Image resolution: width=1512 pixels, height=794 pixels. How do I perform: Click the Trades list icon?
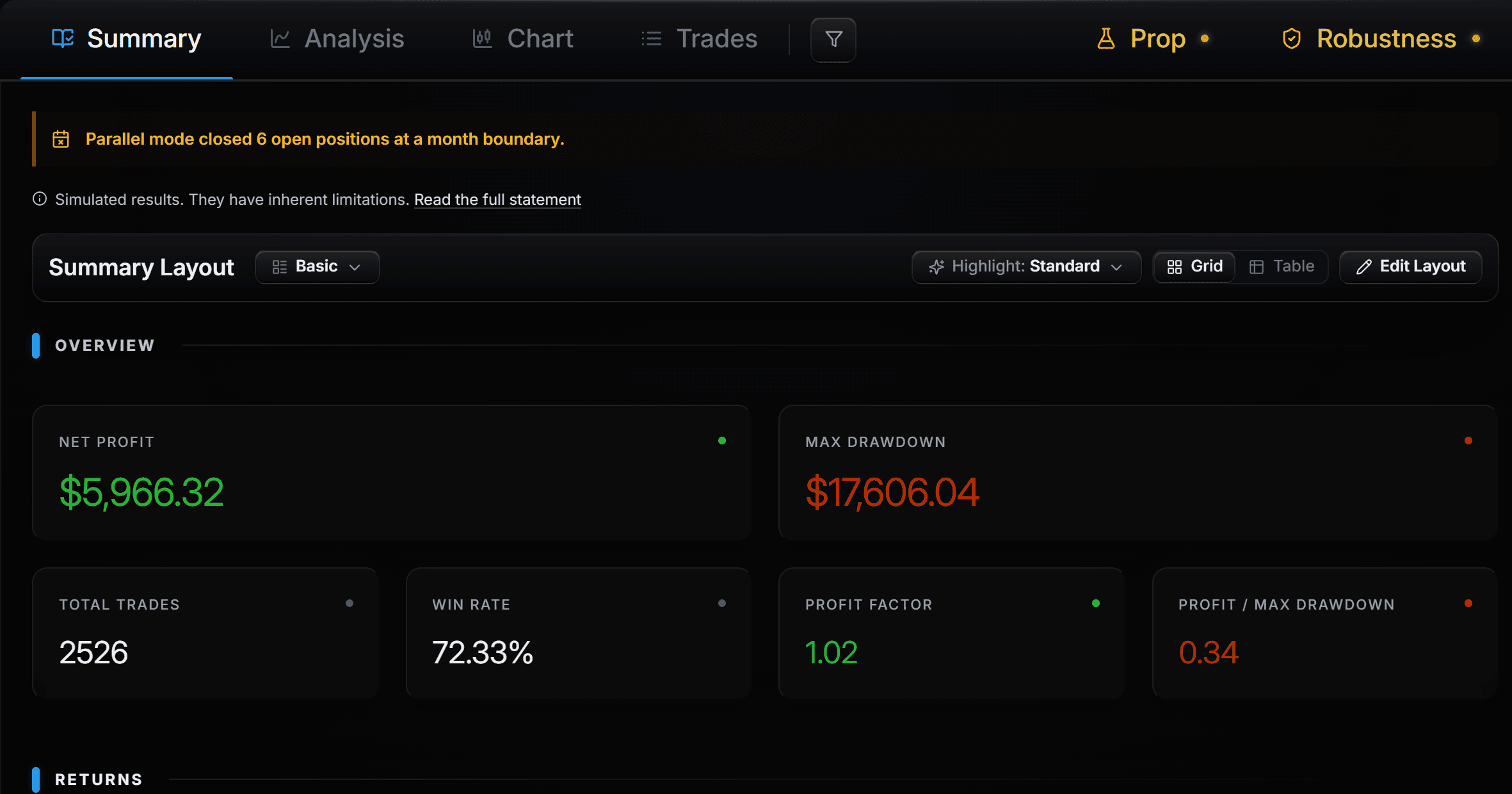(x=652, y=39)
